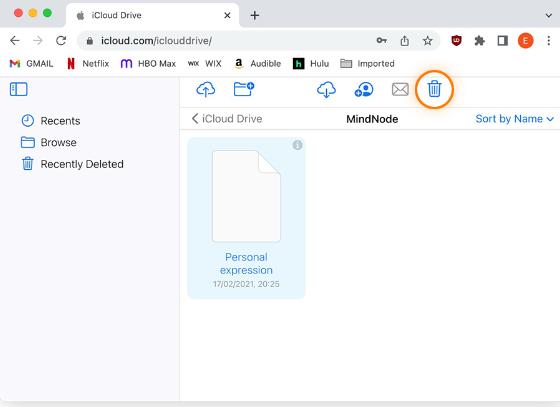The height and width of the screenshot is (407, 560).
Task: Click the icloud.com address bar
Action: [229, 41]
